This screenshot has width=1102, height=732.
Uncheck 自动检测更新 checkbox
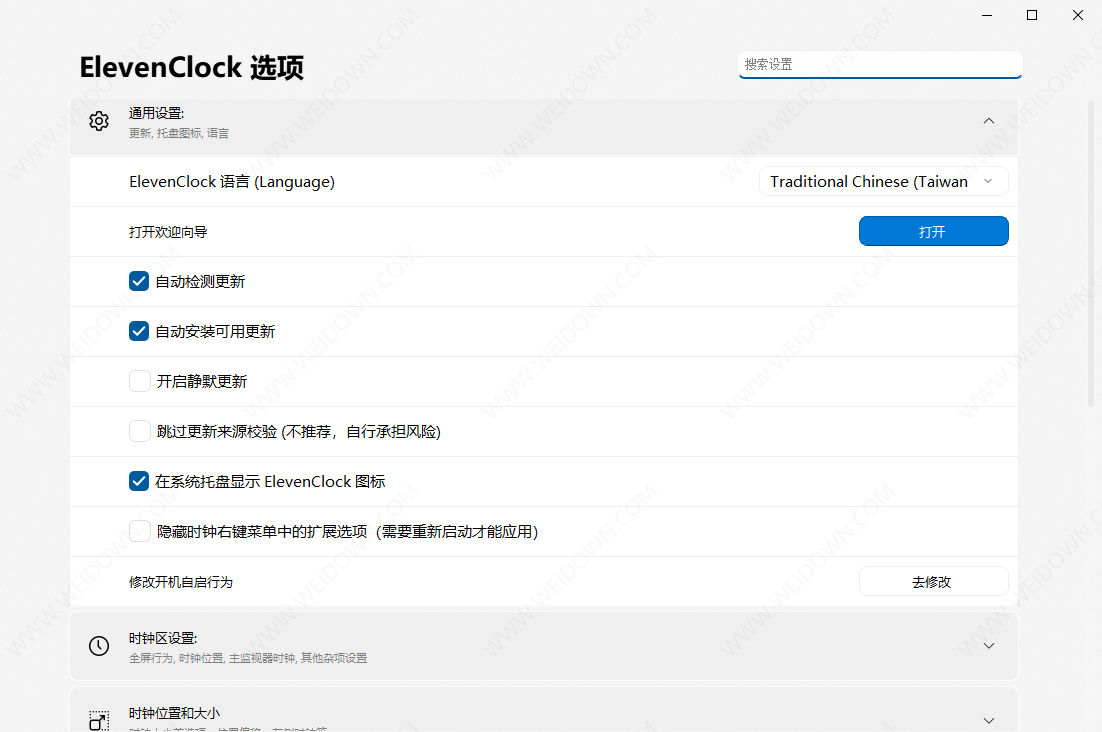[138, 281]
